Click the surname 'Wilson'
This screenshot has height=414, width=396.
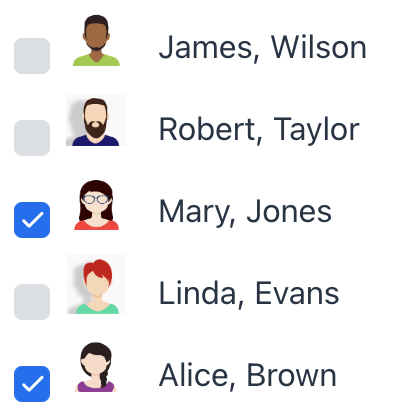(319, 47)
